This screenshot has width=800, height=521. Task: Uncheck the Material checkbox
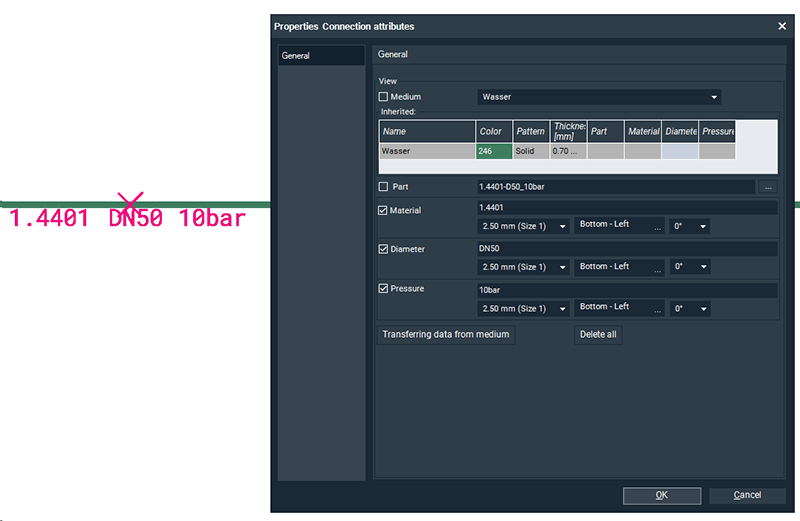(x=383, y=211)
